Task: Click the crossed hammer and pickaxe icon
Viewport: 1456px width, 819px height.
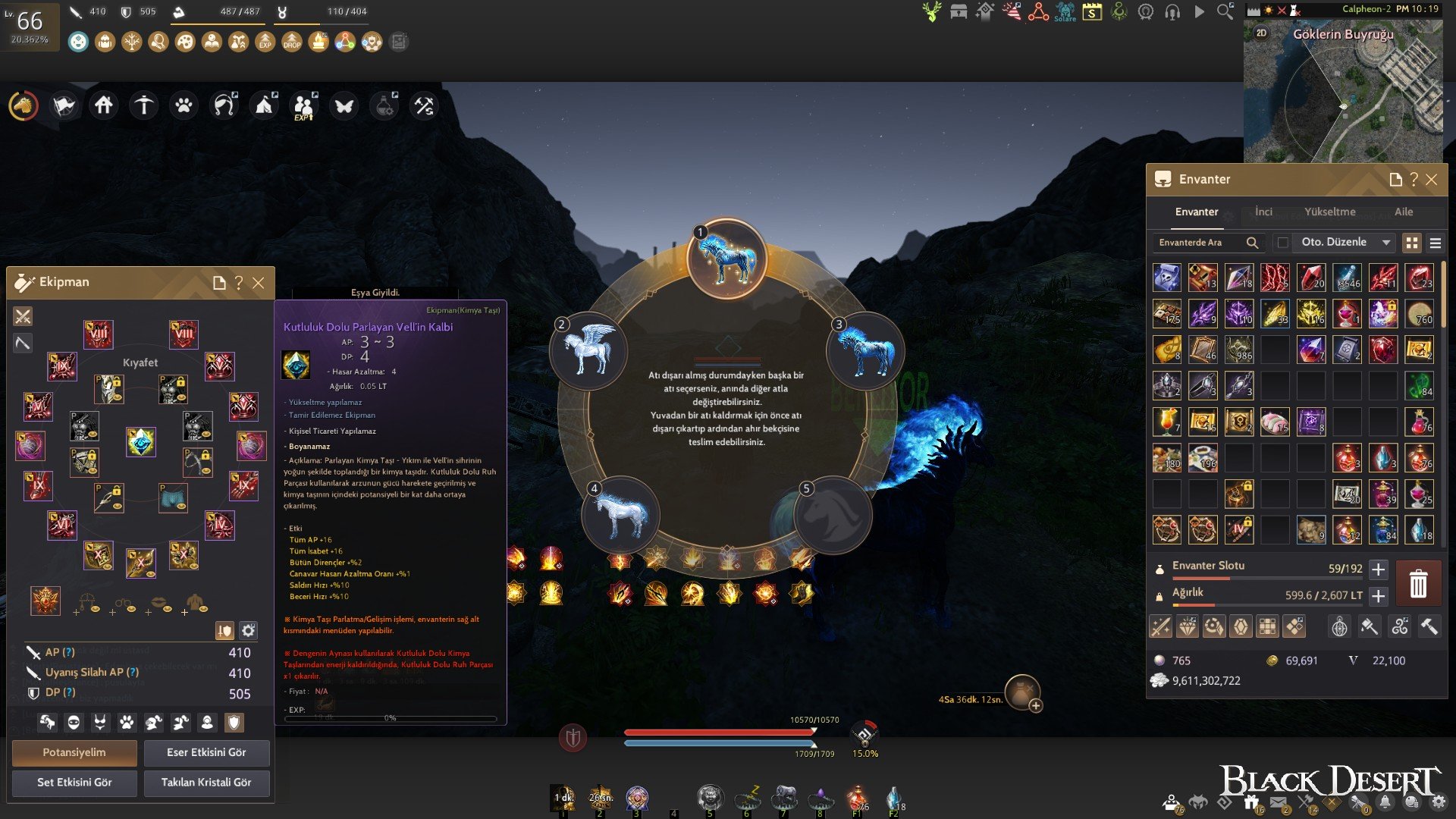Action: (424, 105)
